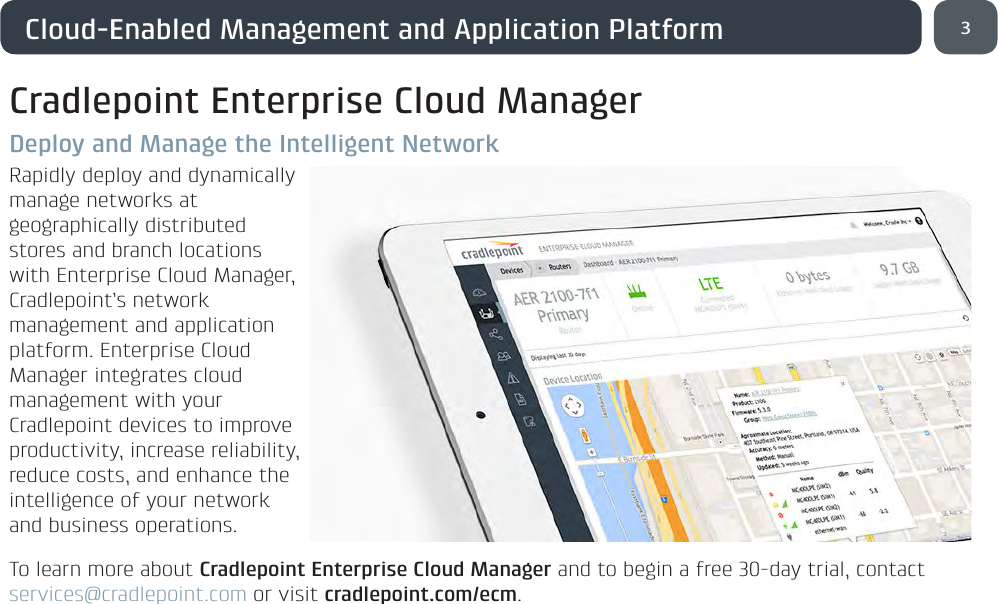This screenshot has width=998, height=604.
Task: Click the tablet screenshot image
Action: pos(640,354)
